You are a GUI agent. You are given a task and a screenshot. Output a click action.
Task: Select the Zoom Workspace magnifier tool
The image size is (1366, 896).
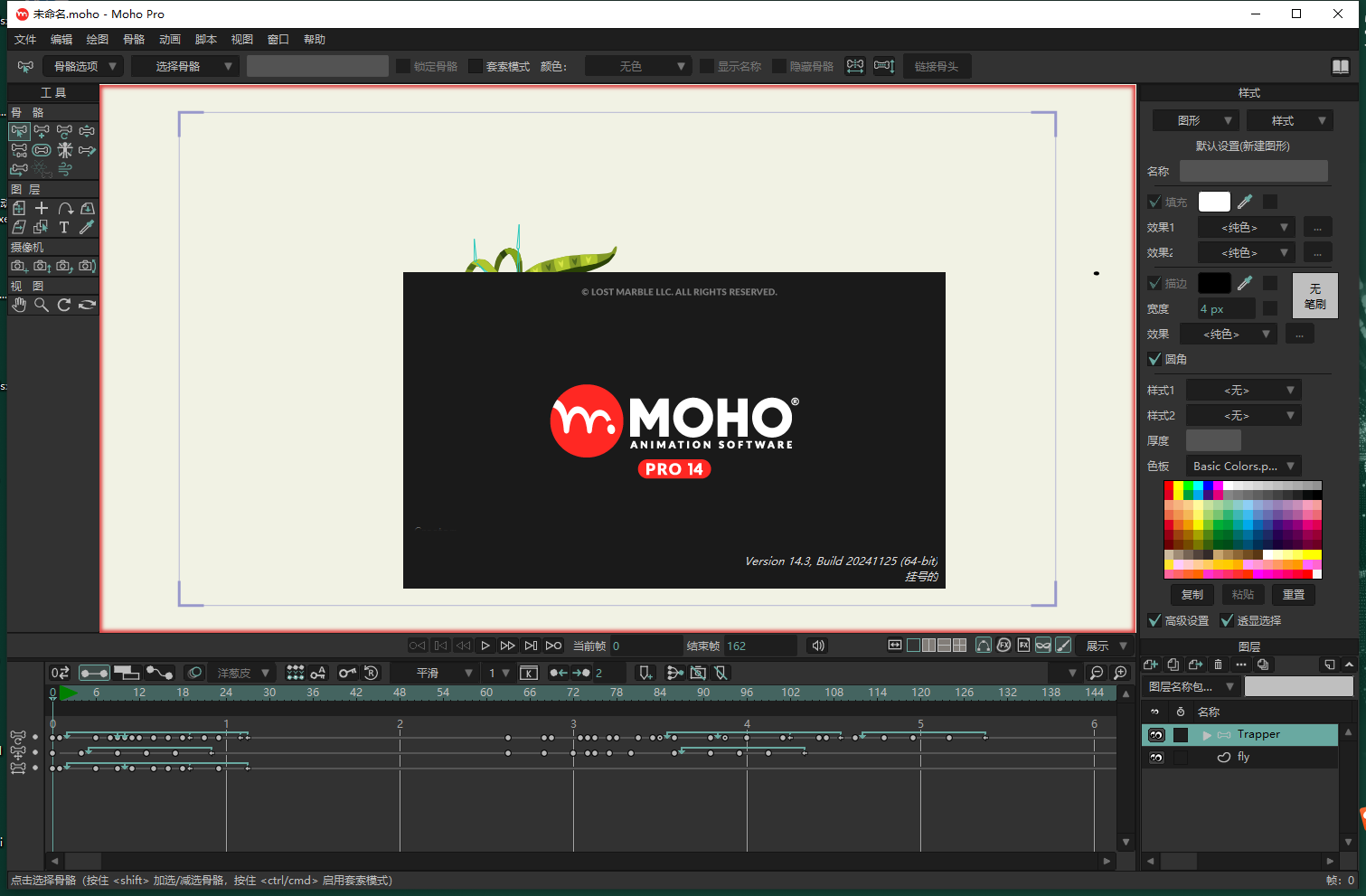click(42, 305)
